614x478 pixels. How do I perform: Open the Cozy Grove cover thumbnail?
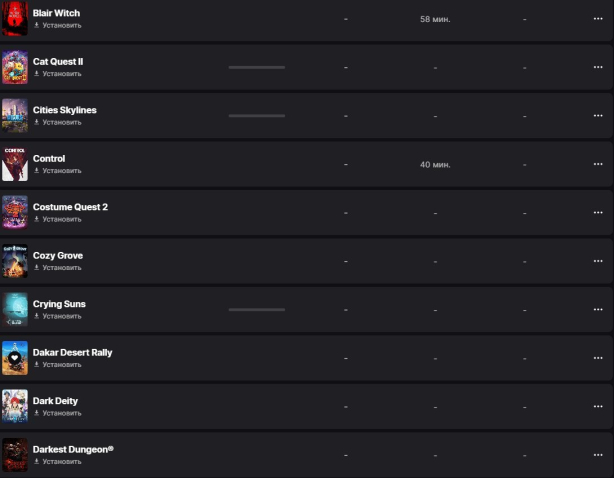[x=15, y=261]
